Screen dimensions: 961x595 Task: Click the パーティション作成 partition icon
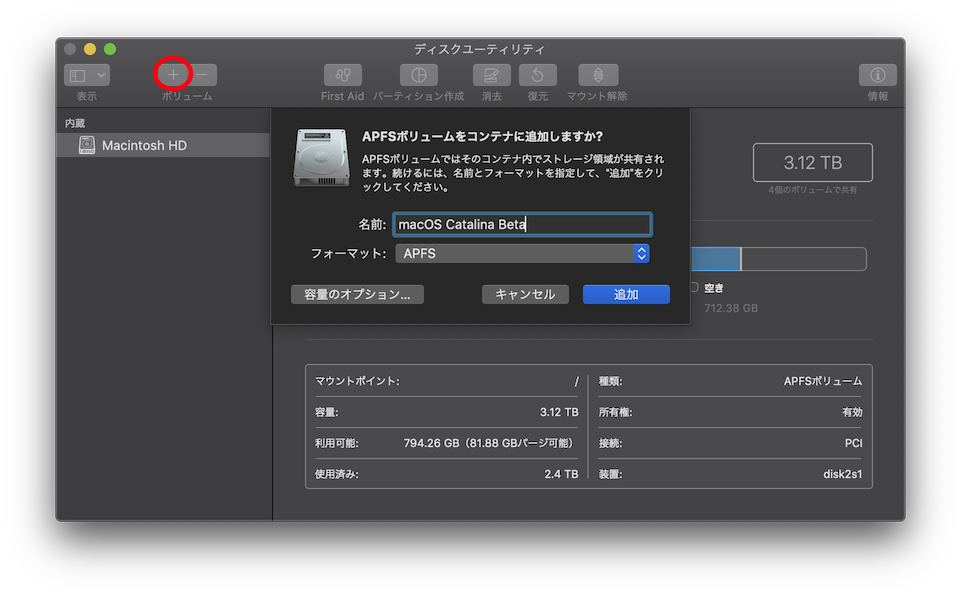[419, 75]
